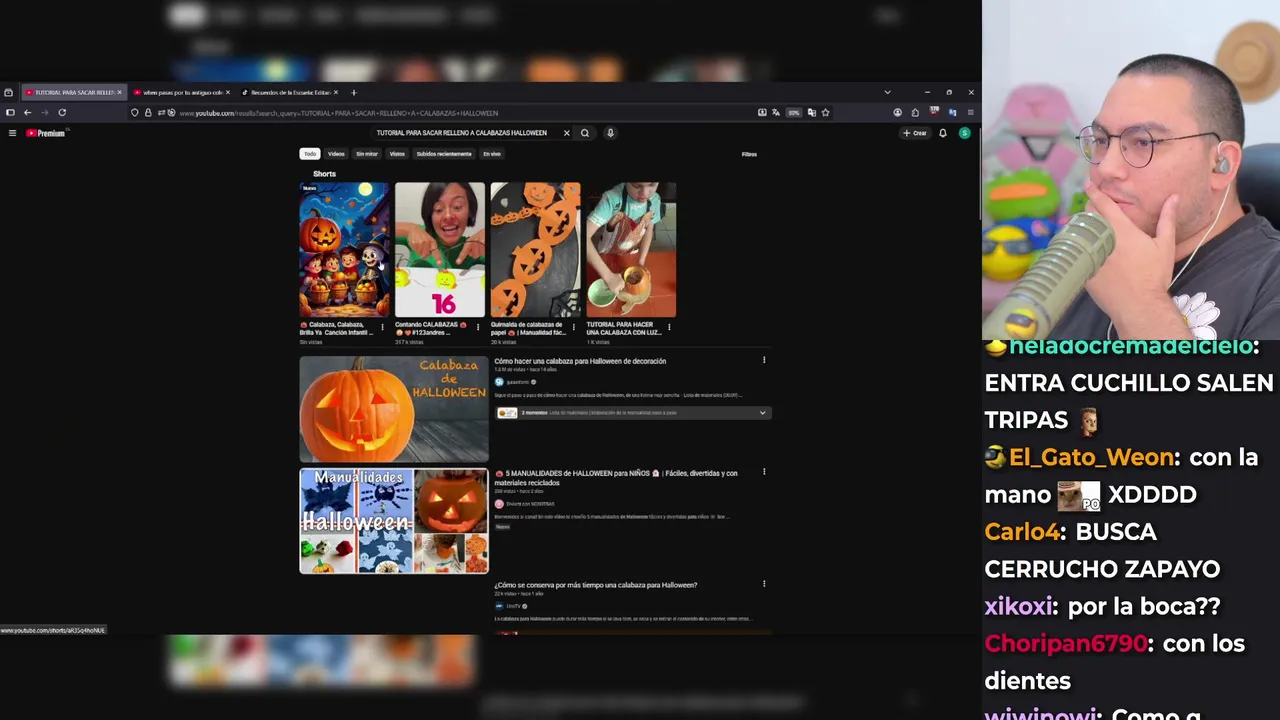Open the zoom level 80% indicator
The image size is (1280, 720).
click(x=794, y=113)
